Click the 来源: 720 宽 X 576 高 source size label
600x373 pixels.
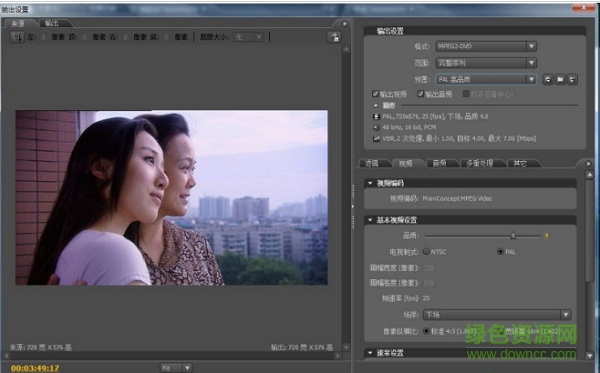pos(41,347)
